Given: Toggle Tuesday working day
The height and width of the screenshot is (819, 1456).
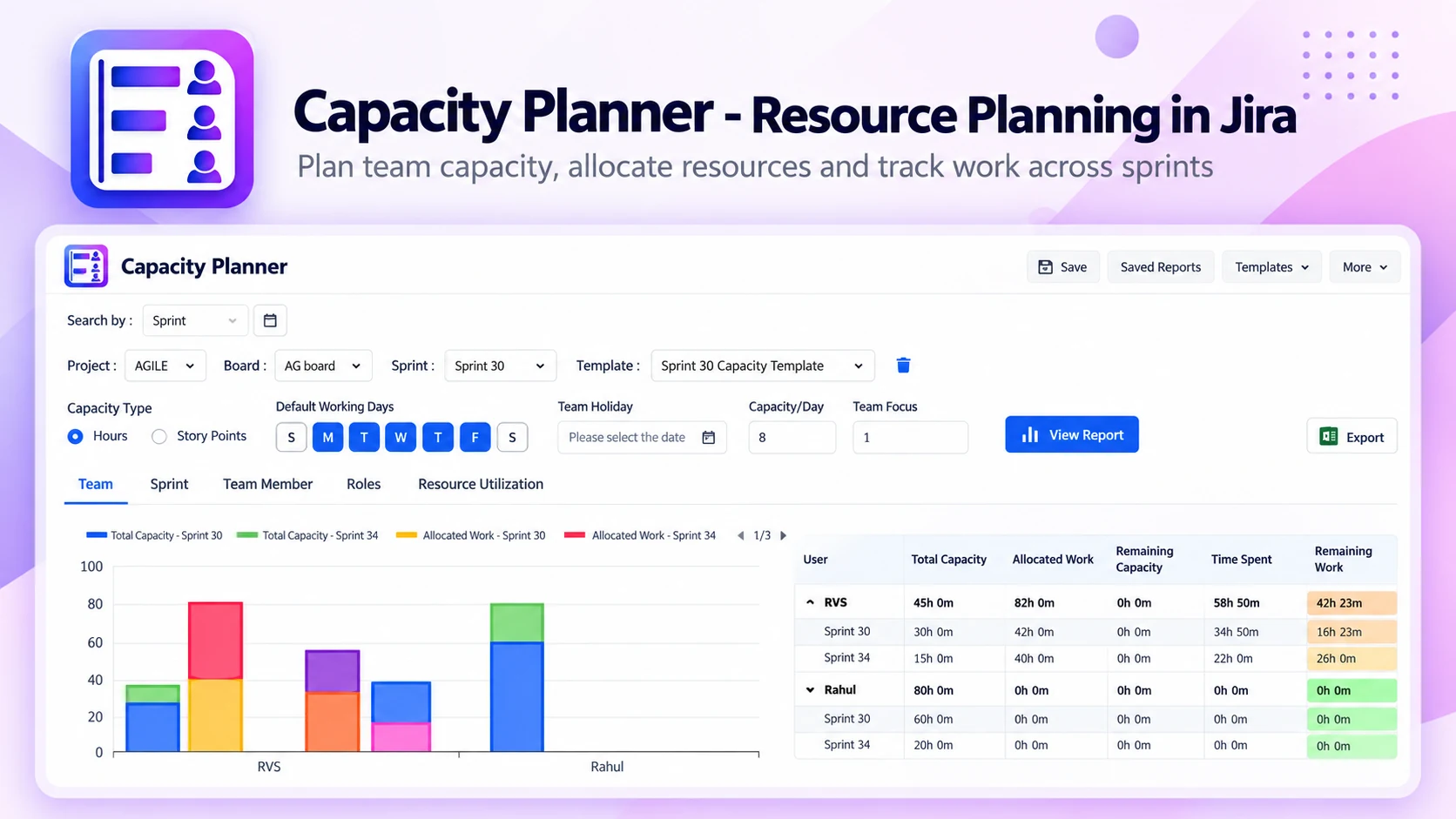Looking at the screenshot, I should (364, 437).
